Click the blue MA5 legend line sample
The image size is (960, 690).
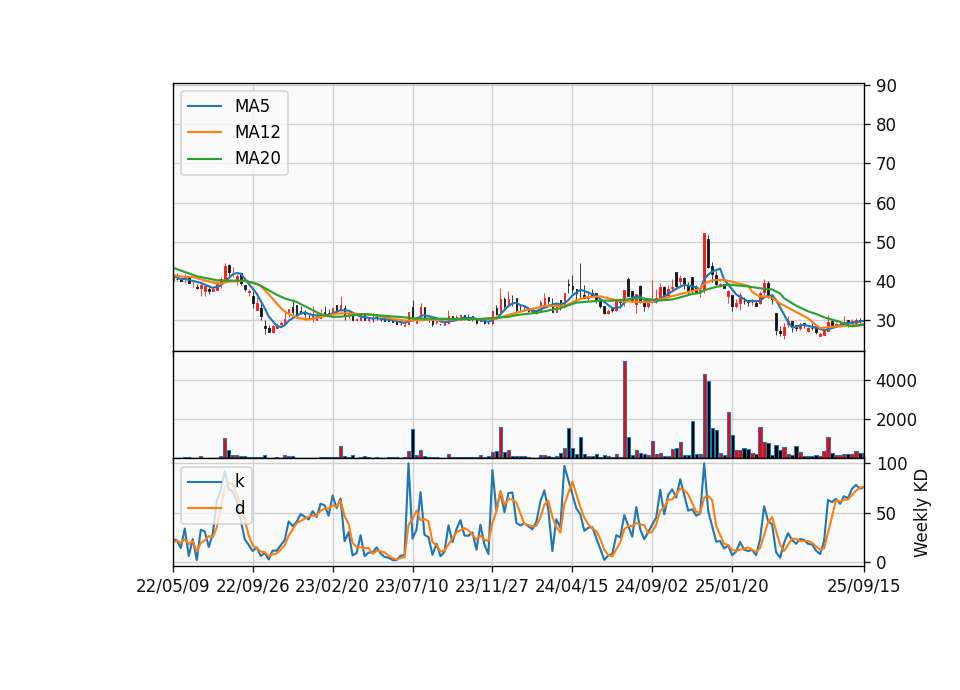tap(204, 107)
